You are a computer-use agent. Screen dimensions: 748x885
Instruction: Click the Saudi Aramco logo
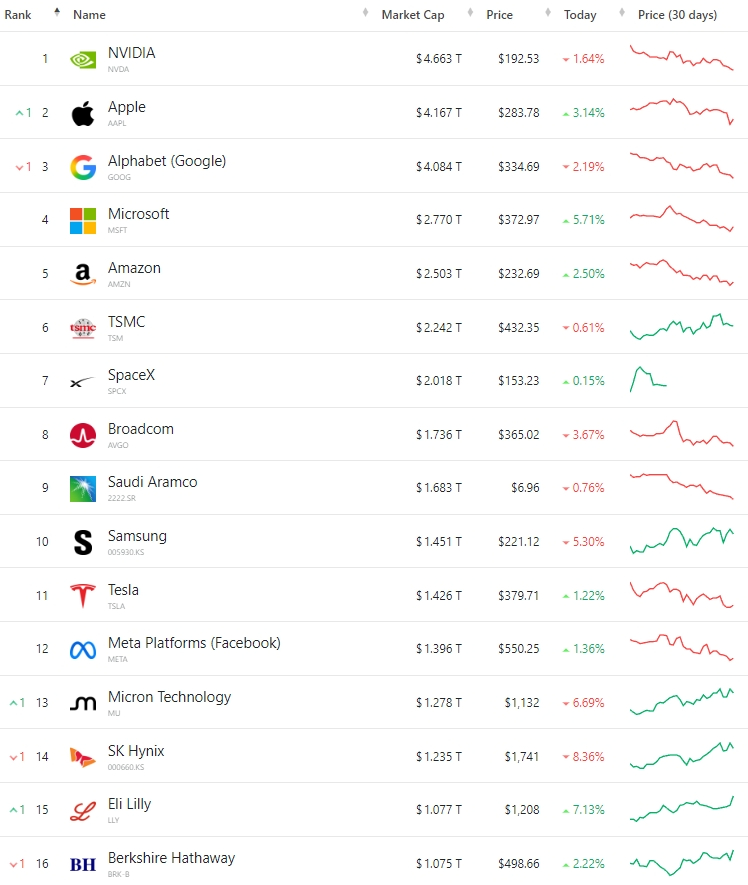click(83, 489)
